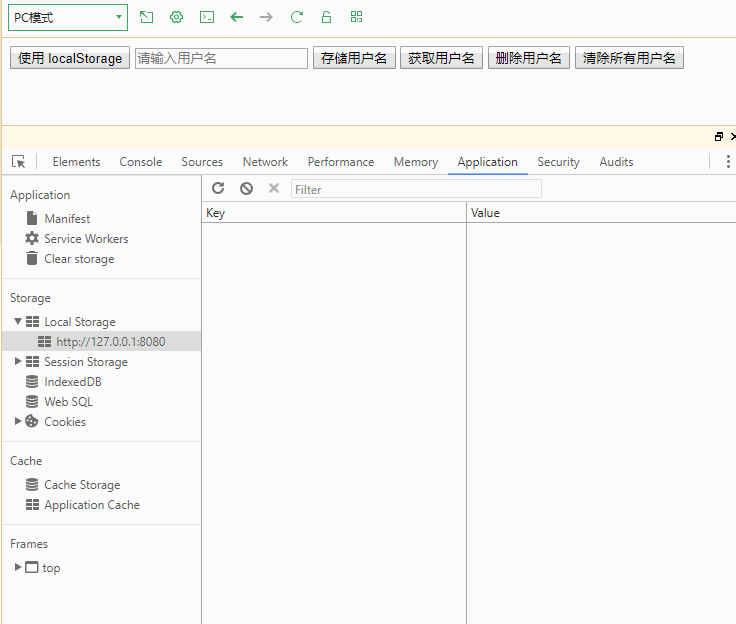Click the 使用 localStorage button
This screenshot has height=624, width=736.
tap(70, 58)
